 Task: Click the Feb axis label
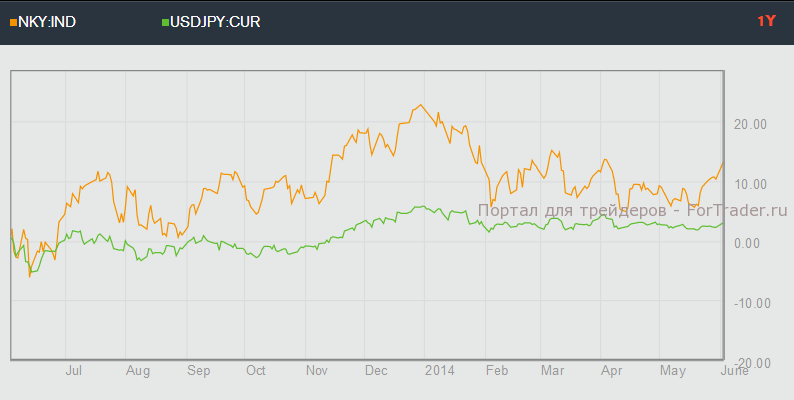(x=497, y=371)
